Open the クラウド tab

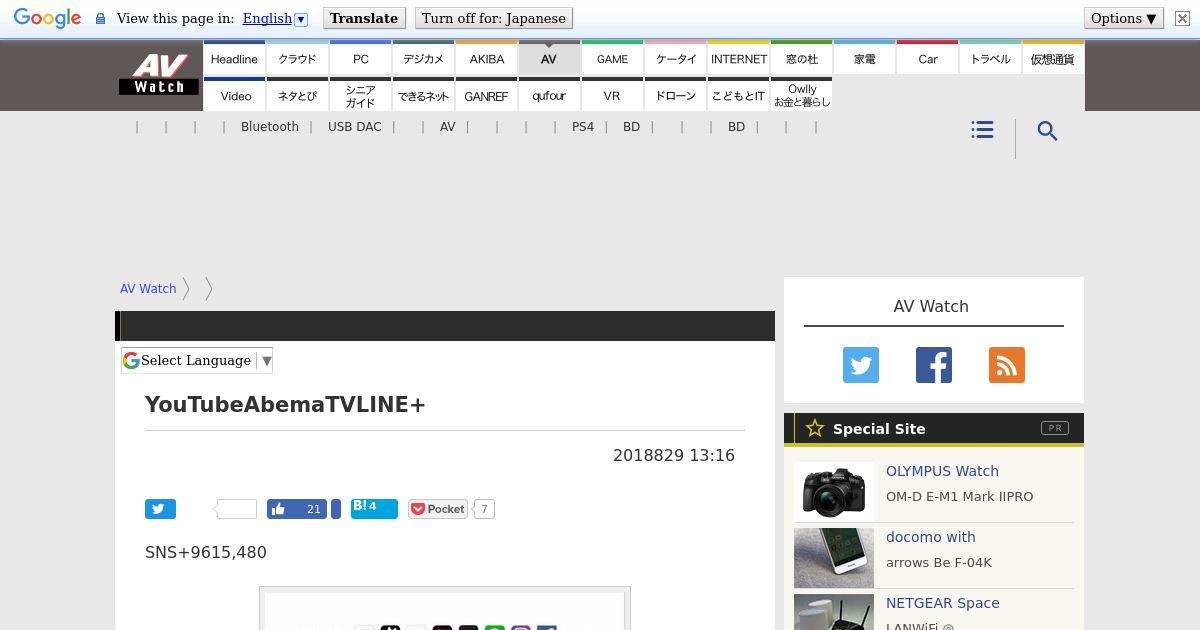click(x=297, y=59)
